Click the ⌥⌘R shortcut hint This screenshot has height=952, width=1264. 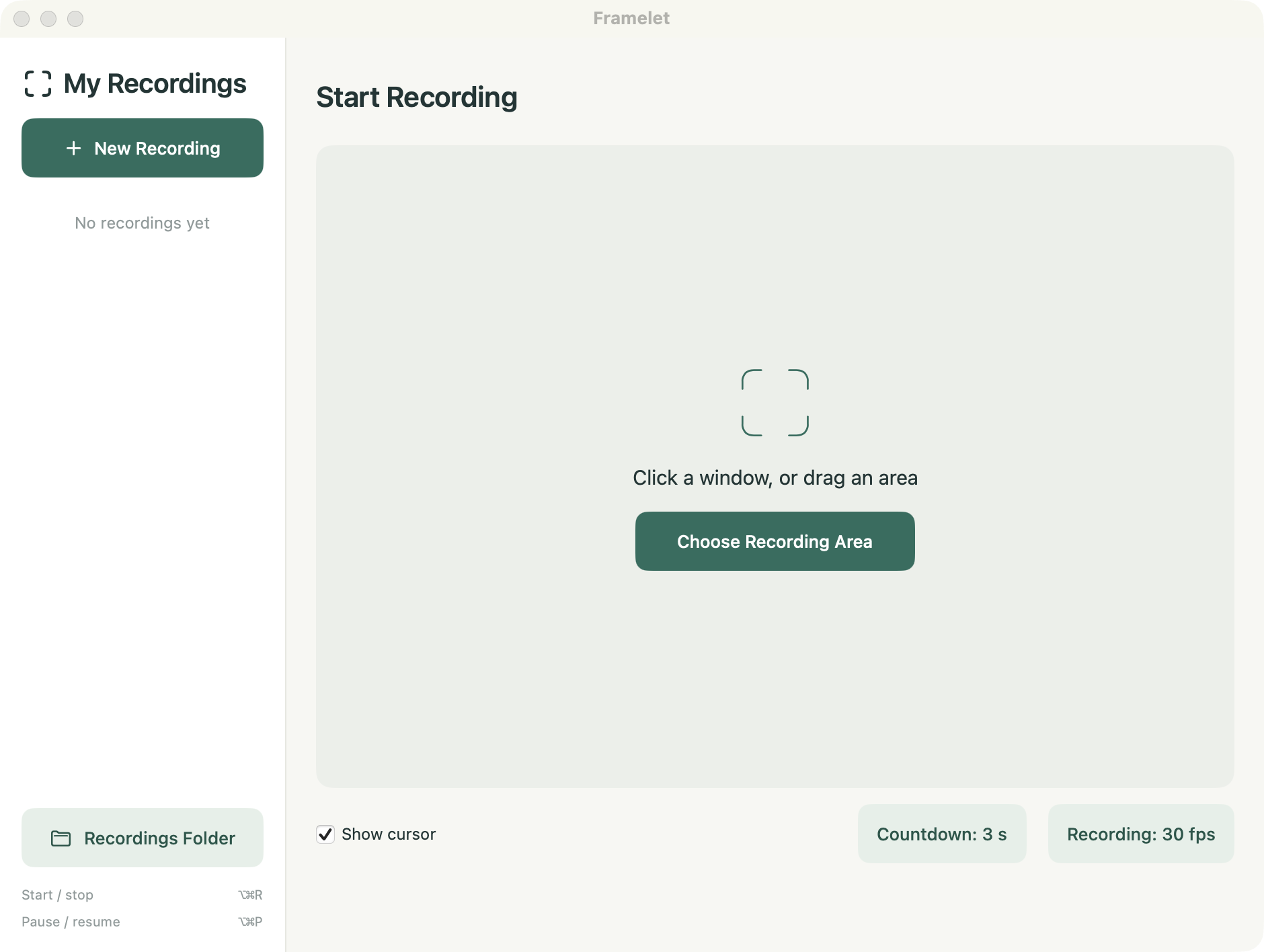tap(250, 895)
